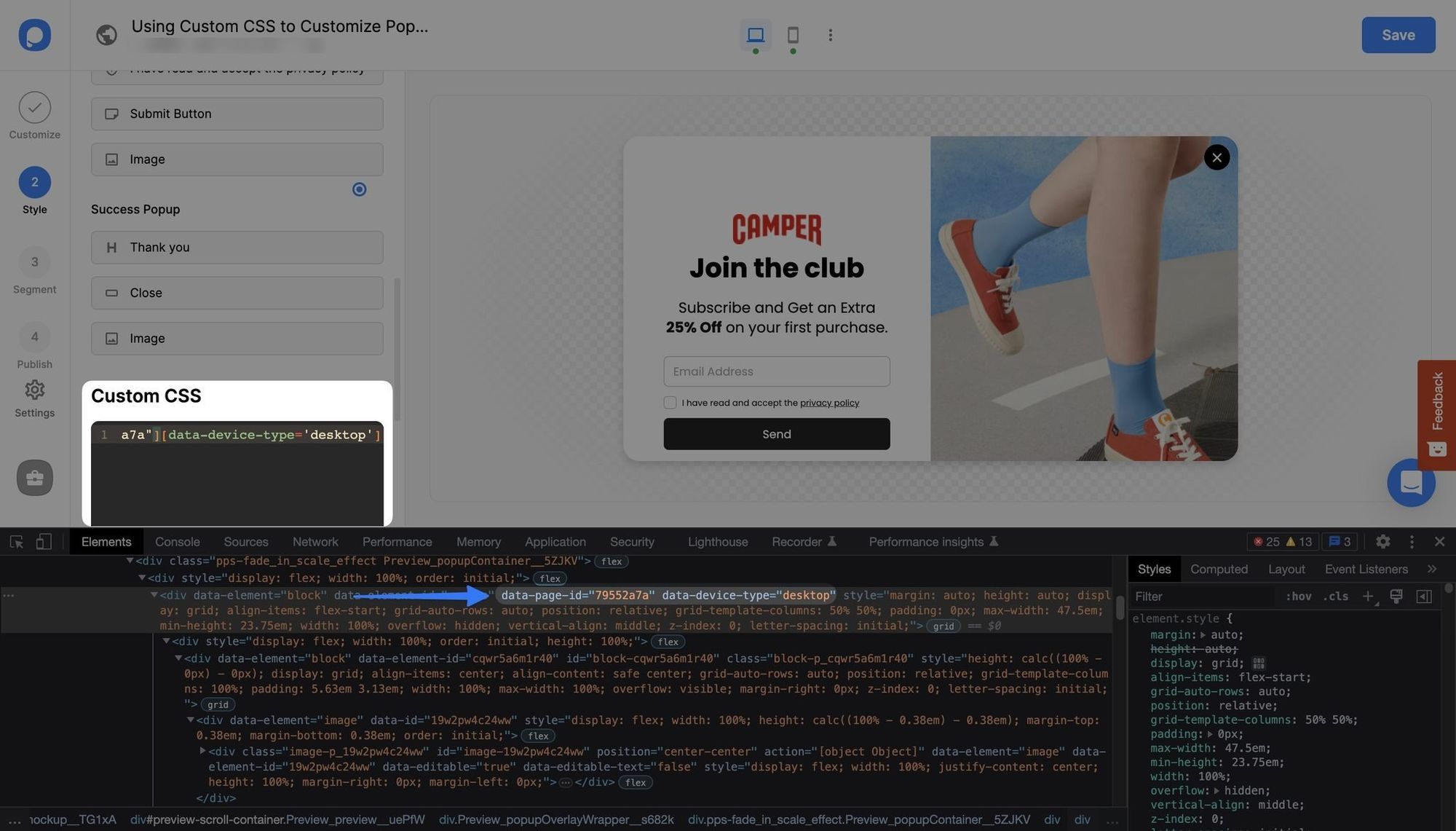Click the Save button
Image resolution: width=1456 pixels, height=831 pixels.
pyautogui.click(x=1398, y=34)
